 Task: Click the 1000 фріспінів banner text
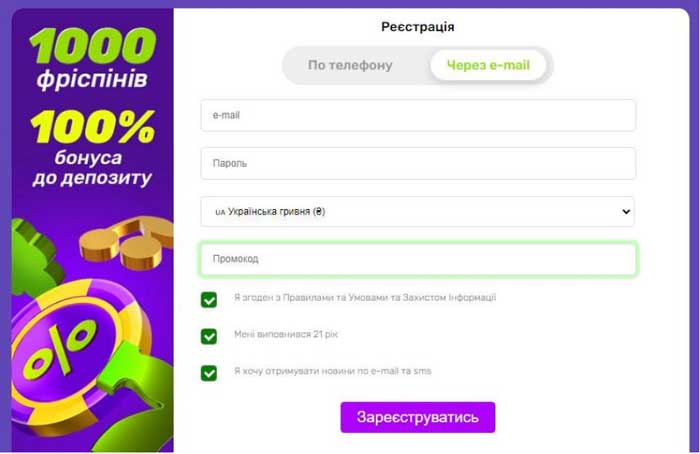(x=92, y=58)
